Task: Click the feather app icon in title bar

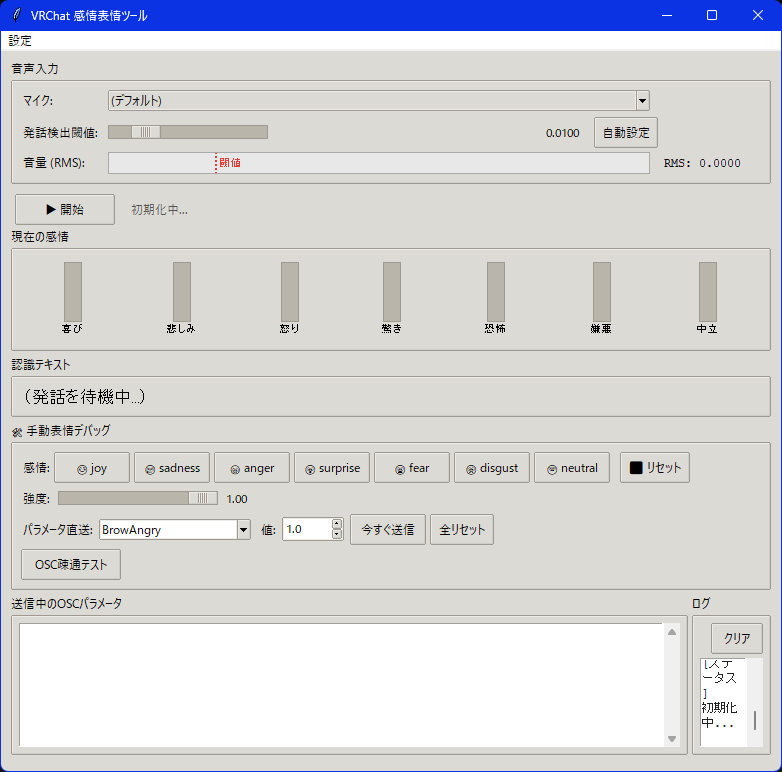Action: 17,15
